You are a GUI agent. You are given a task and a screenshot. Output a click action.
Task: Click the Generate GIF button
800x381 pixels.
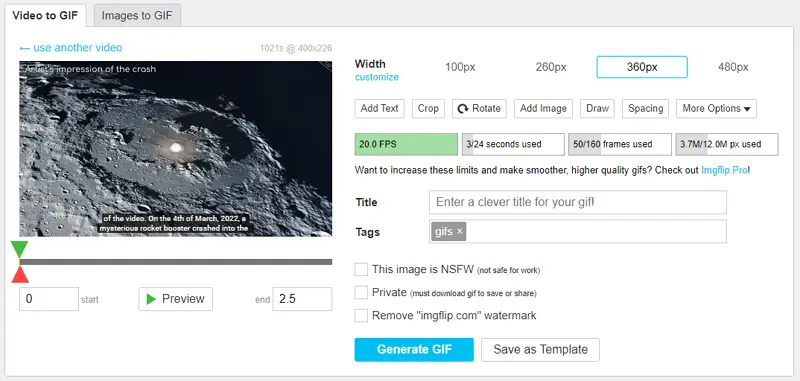point(414,350)
